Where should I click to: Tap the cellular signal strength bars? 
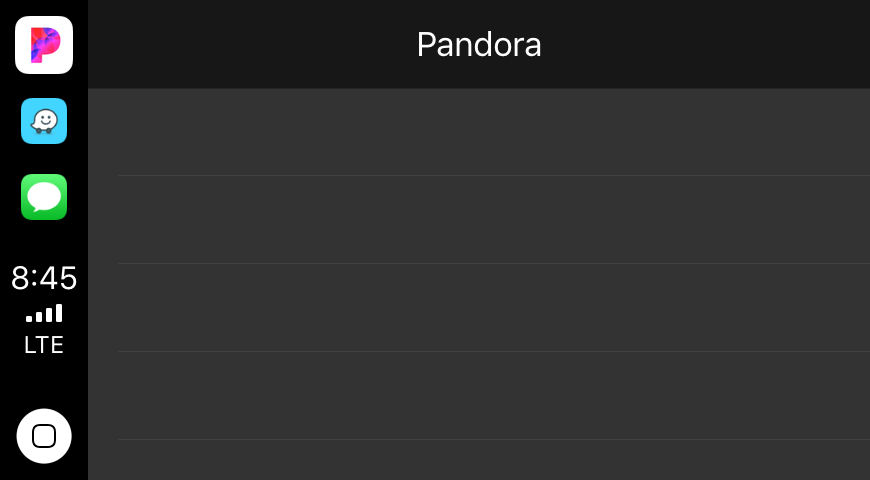coord(44,314)
